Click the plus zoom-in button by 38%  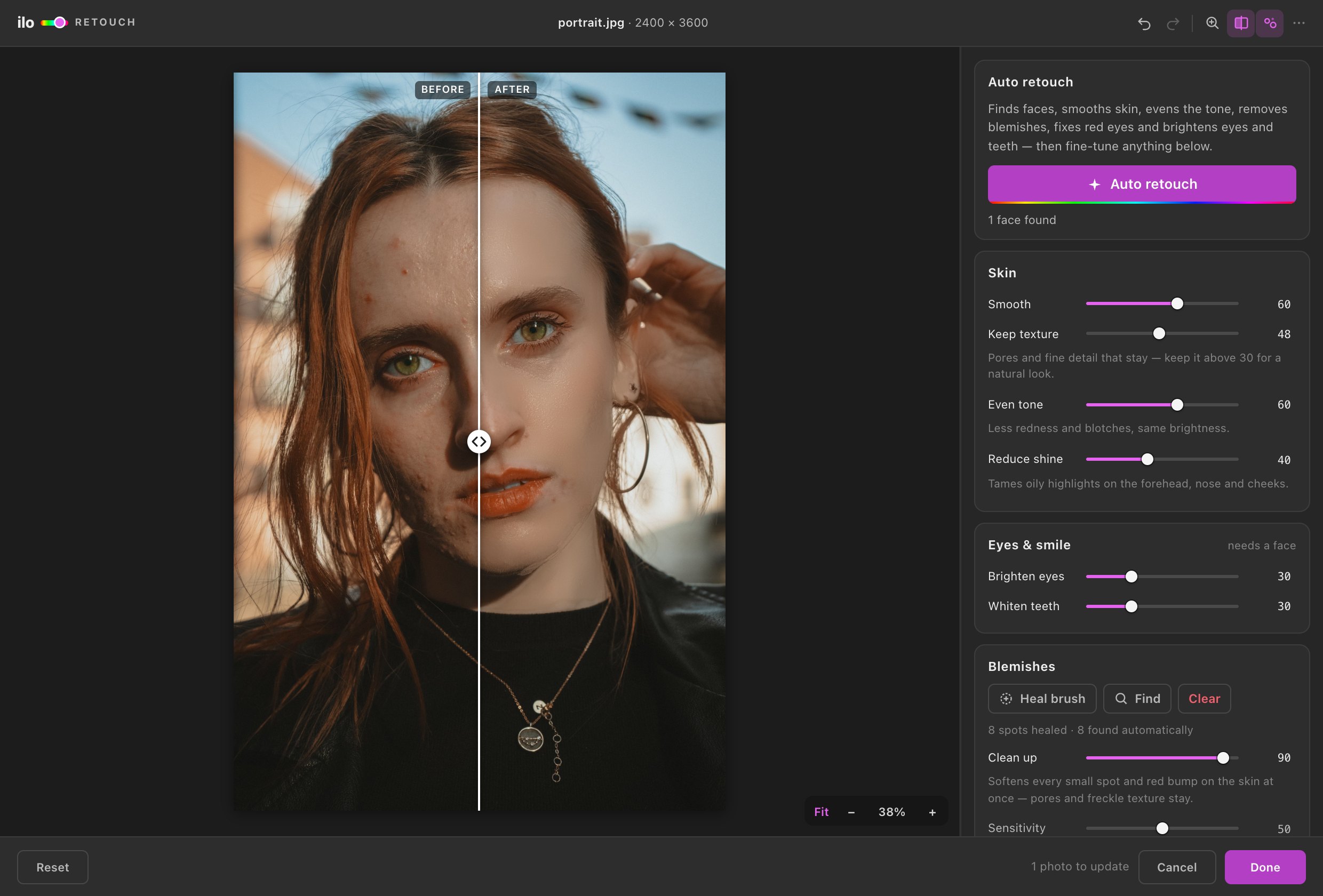933,812
